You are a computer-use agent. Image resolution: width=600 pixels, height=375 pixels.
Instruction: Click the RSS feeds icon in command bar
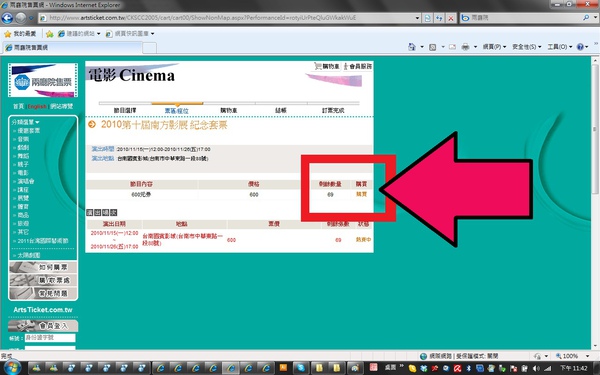432,47
